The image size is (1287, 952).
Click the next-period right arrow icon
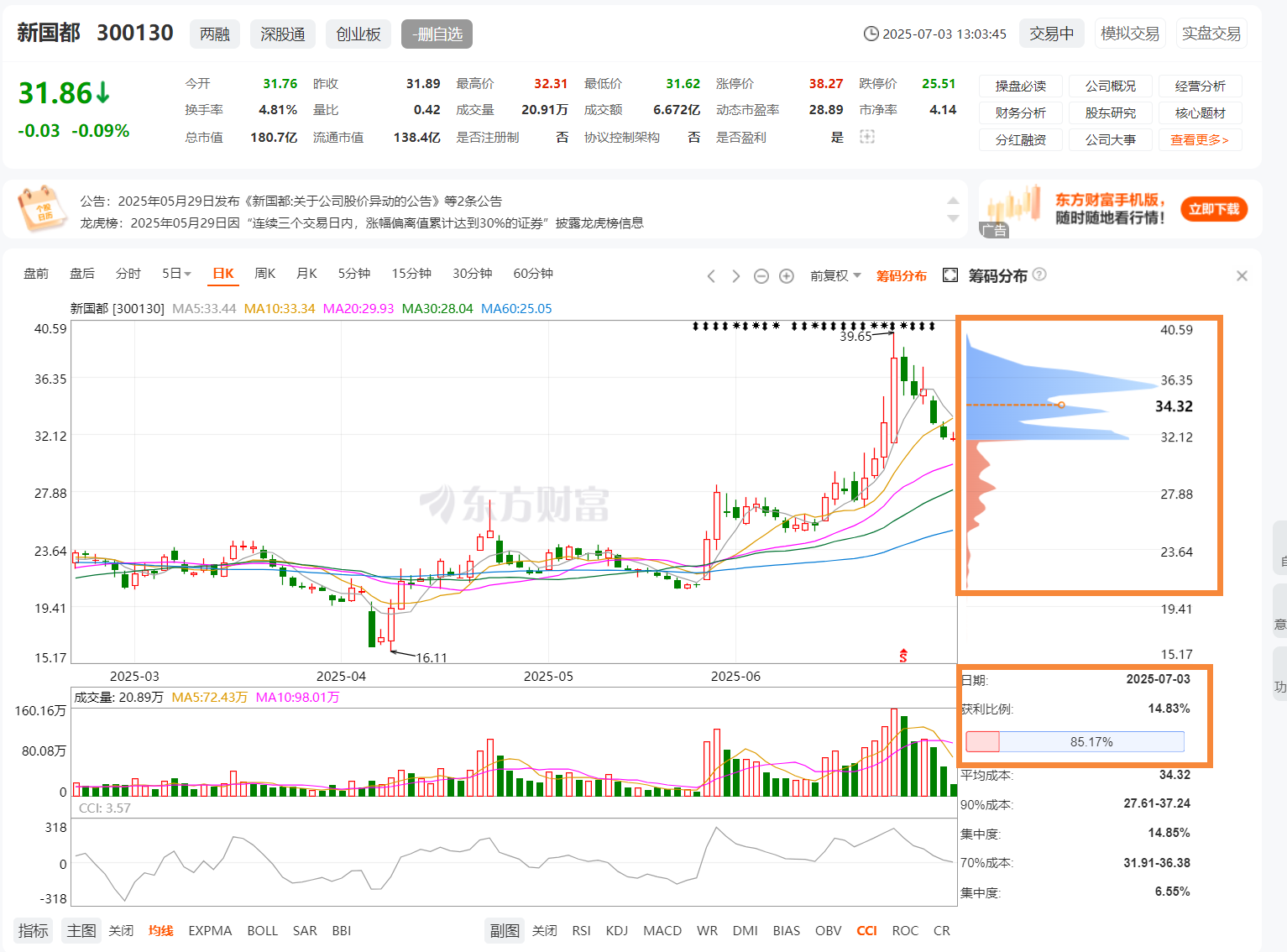(x=735, y=276)
